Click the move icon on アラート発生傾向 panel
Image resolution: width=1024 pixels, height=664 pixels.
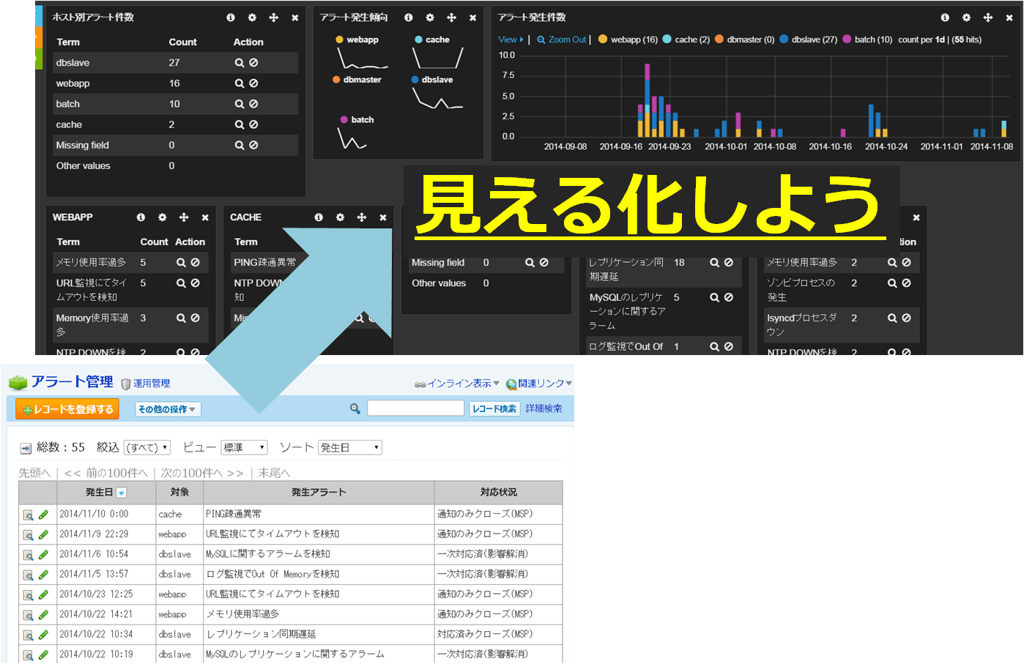pyautogui.click(x=450, y=18)
